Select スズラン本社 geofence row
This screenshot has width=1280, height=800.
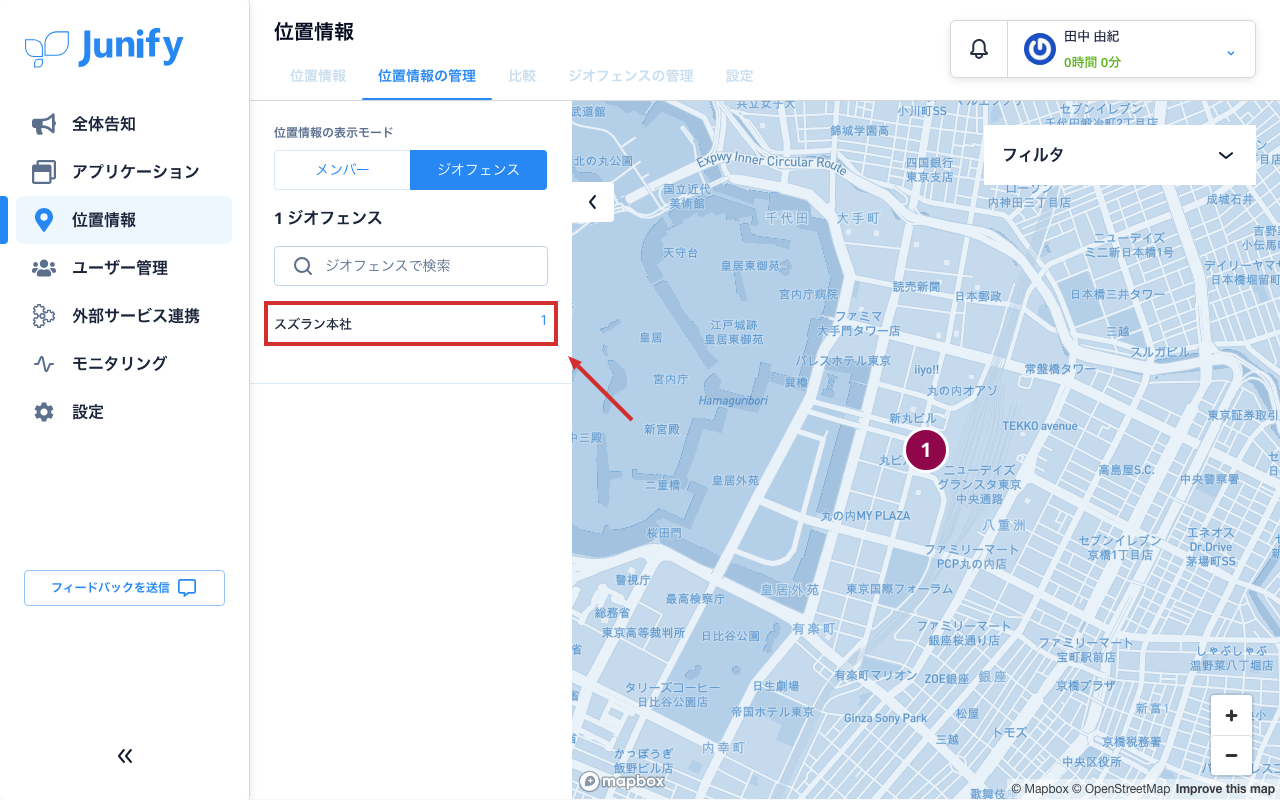tap(411, 324)
